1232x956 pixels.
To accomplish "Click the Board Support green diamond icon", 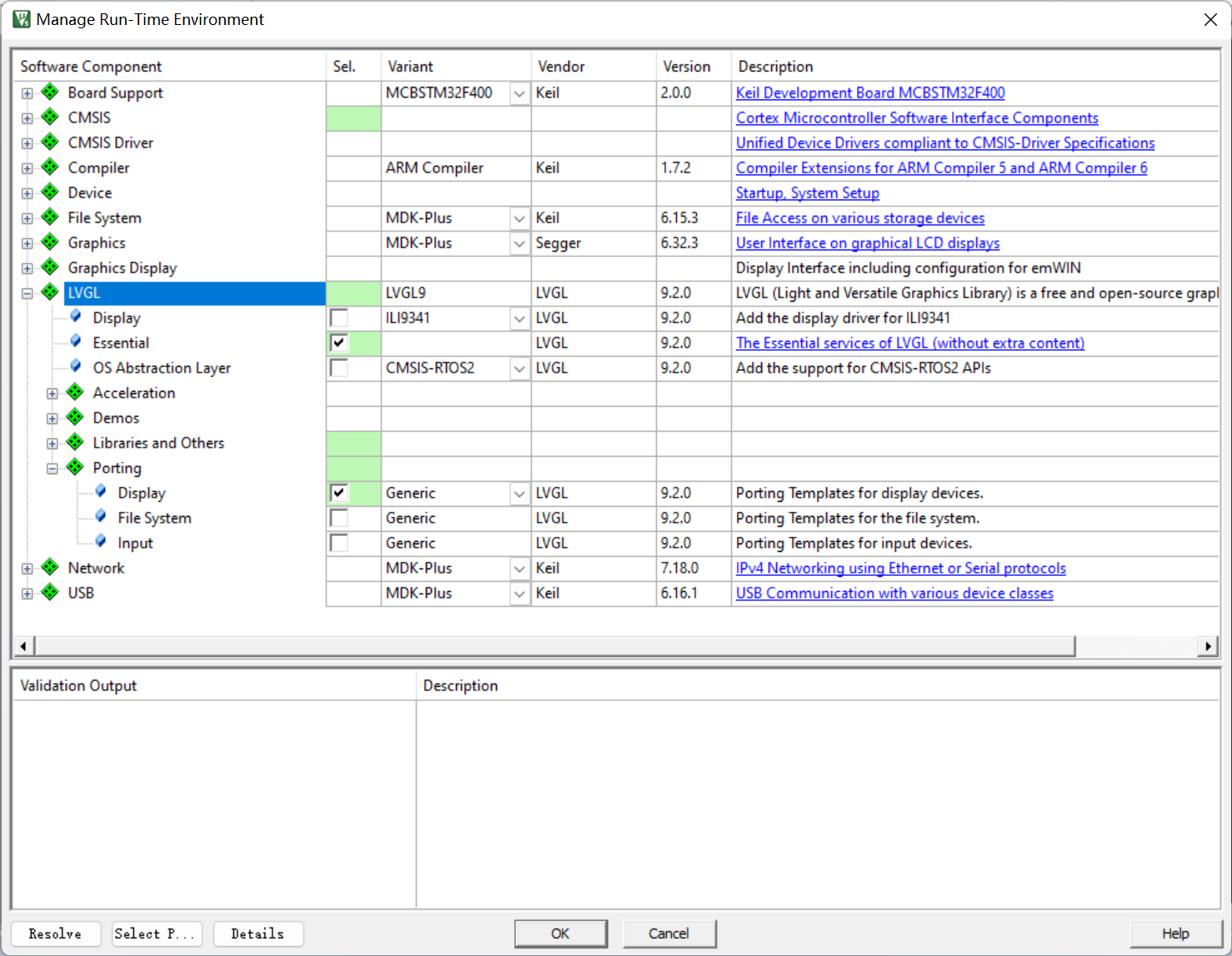I will click(x=50, y=92).
